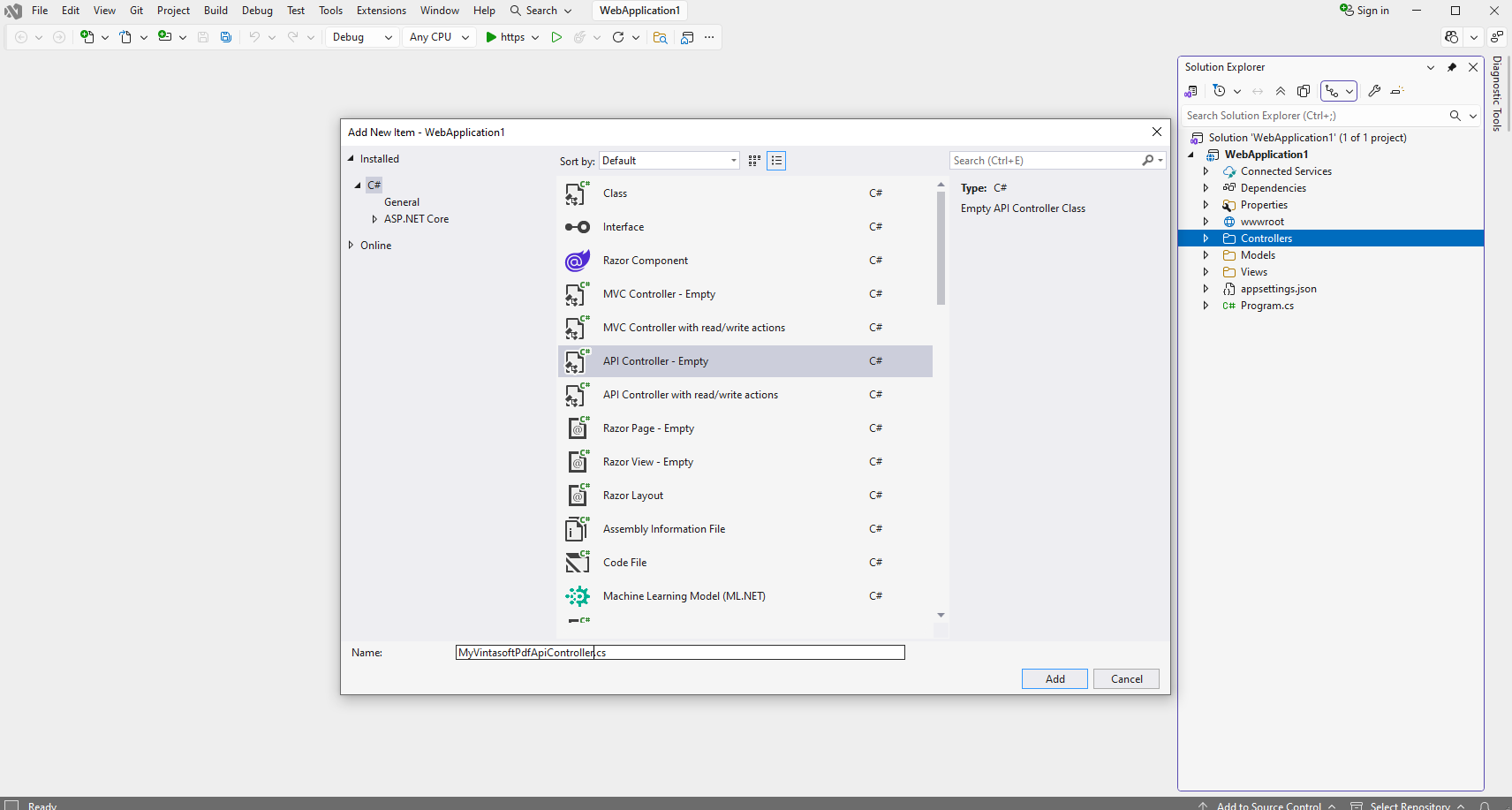The image size is (1512, 810).
Task: Click the Razor Component template icon
Action: point(577,261)
